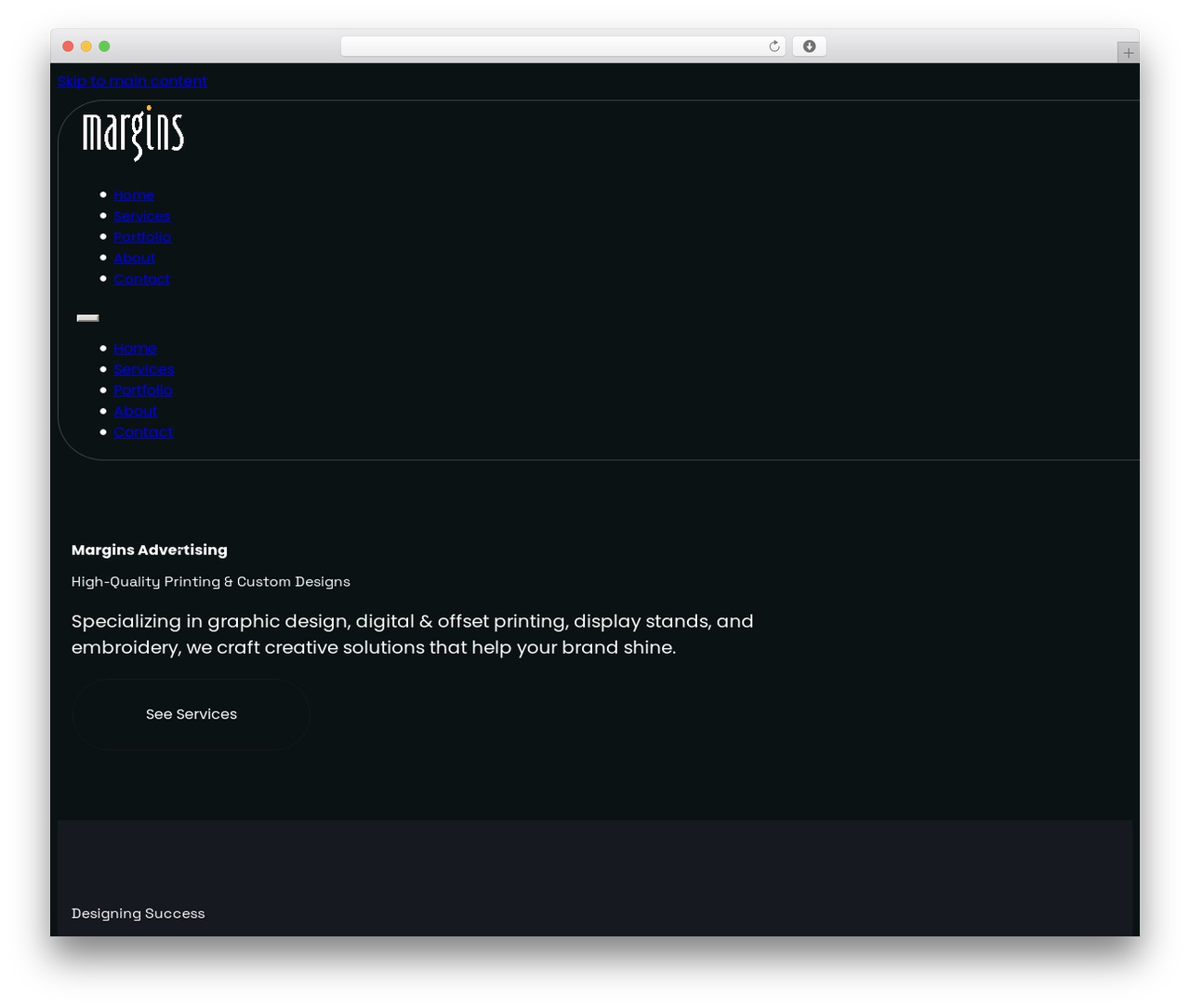This screenshot has width=1190, height=1008.
Task: Minimize the window with the yellow button
Action: coord(86,46)
